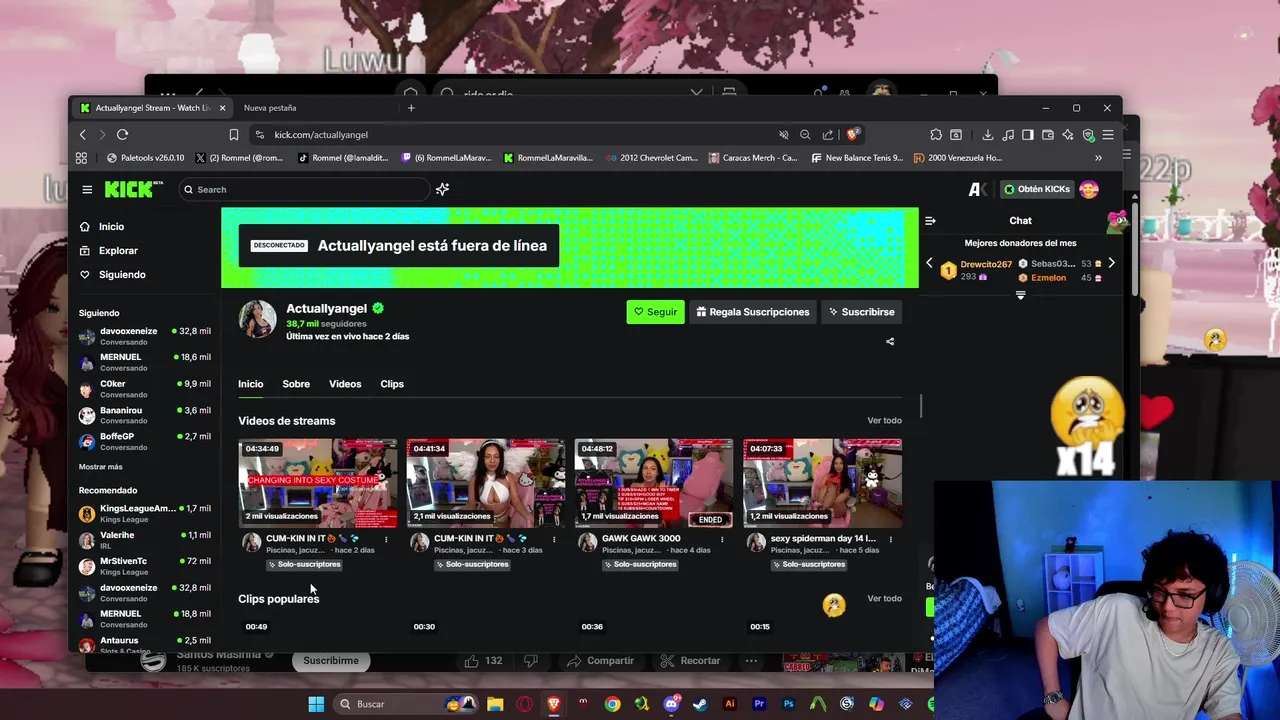Collapse the top donors section arrow
The image size is (1280, 720).
tap(1020, 296)
